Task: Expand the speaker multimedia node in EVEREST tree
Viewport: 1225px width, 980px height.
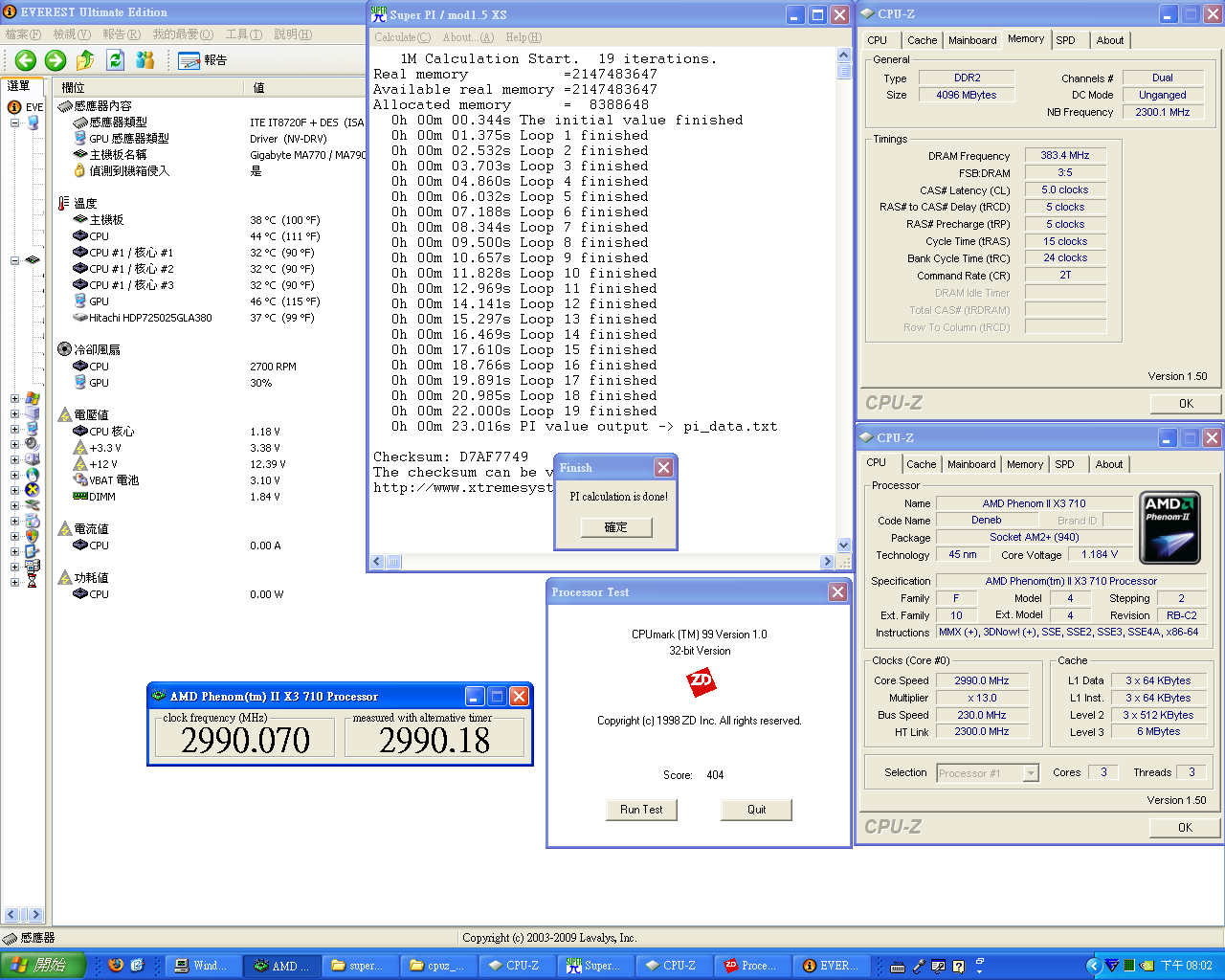Action: click(x=15, y=444)
